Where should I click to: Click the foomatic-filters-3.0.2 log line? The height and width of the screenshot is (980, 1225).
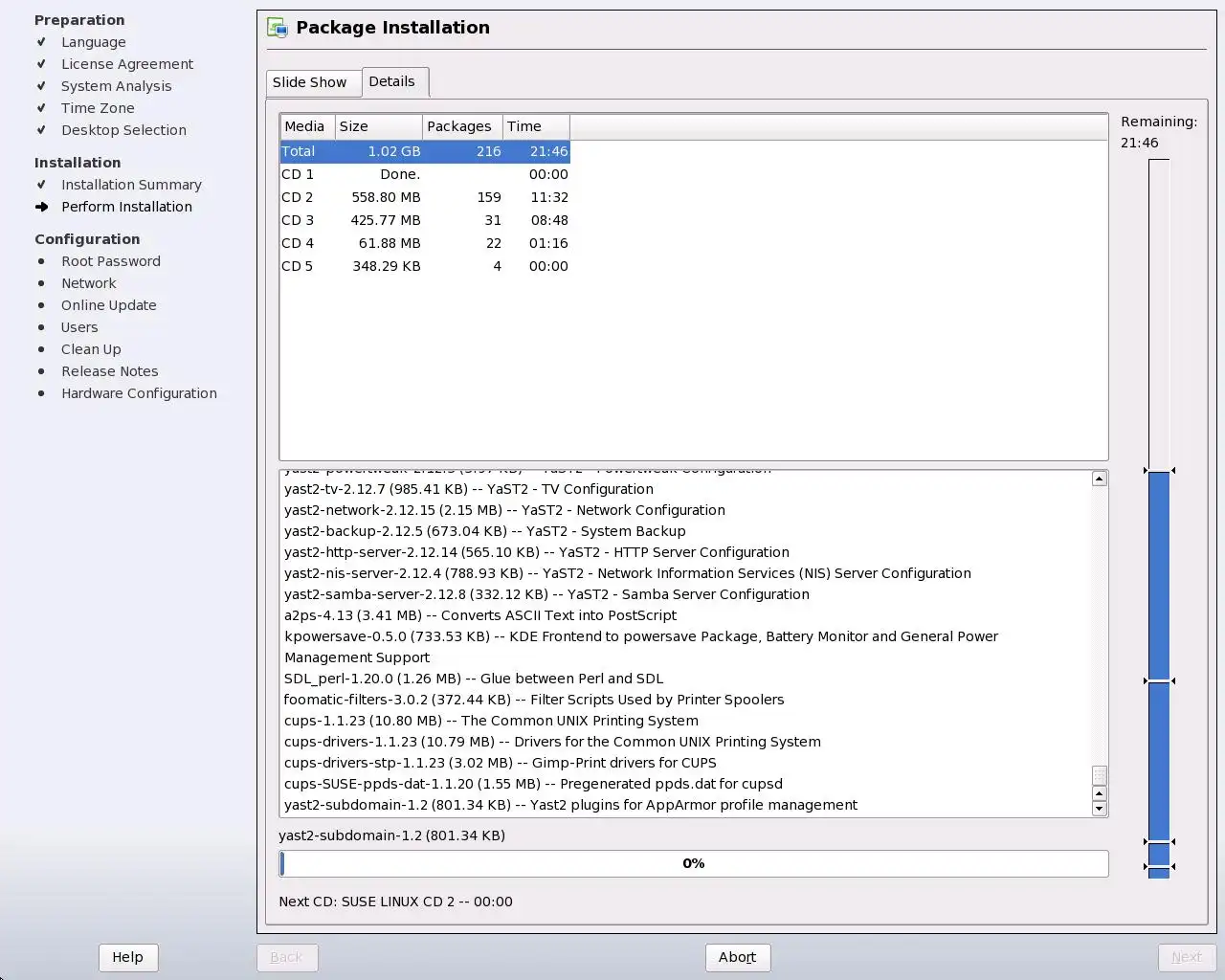pyautogui.click(x=534, y=700)
